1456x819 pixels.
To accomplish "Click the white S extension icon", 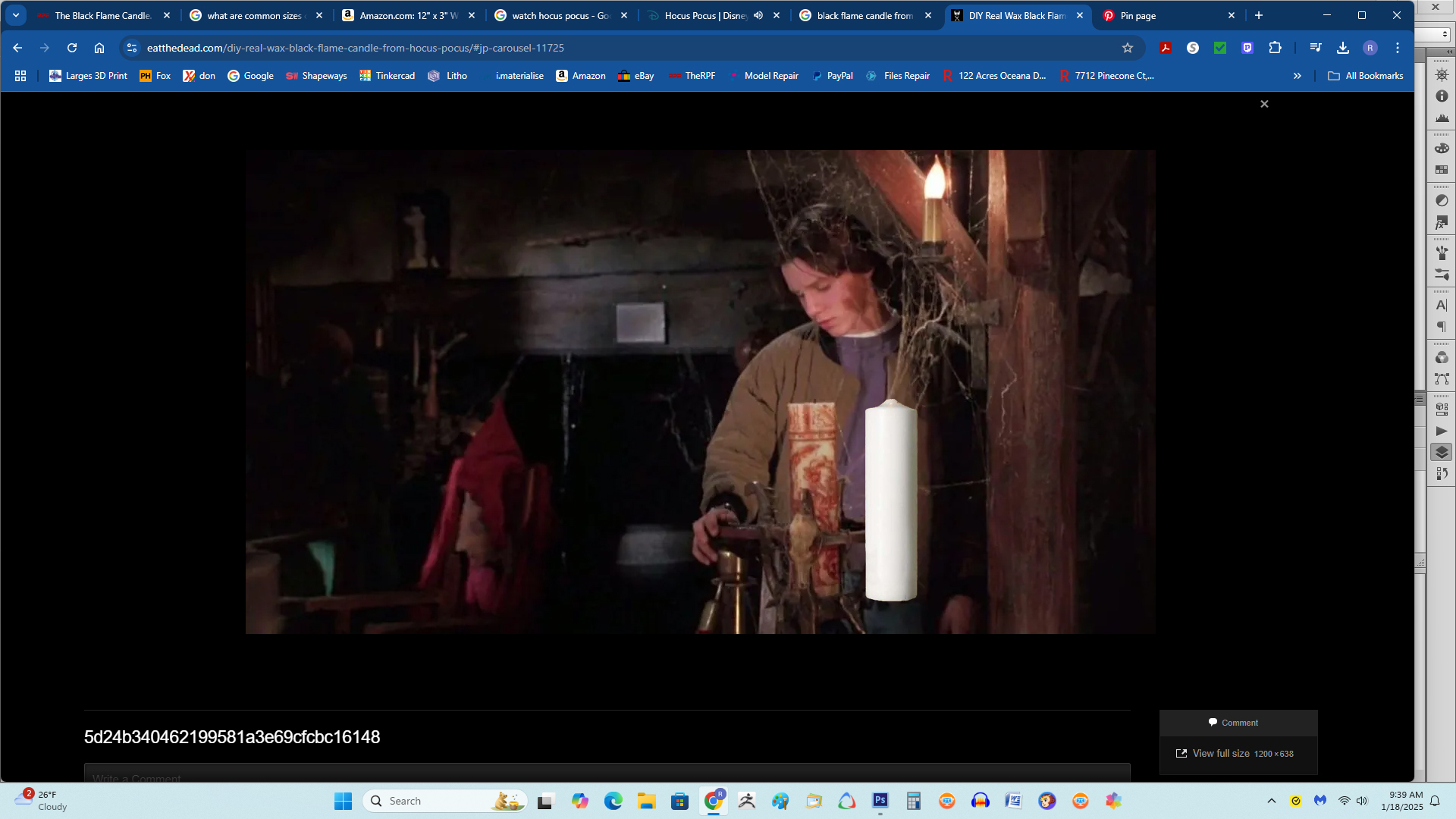I will 1193,48.
